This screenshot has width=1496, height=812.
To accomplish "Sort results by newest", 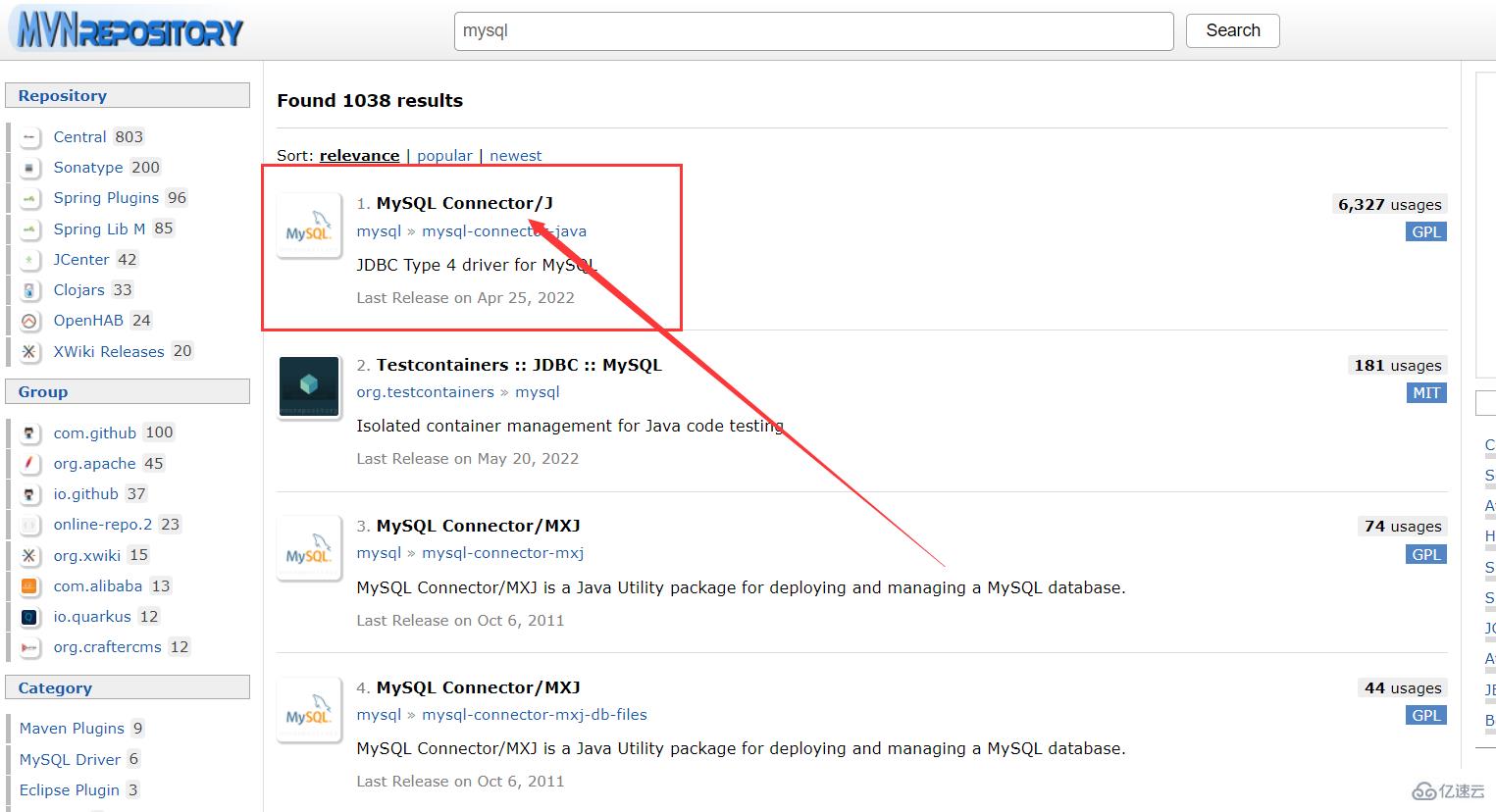I will tap(515, 155).
